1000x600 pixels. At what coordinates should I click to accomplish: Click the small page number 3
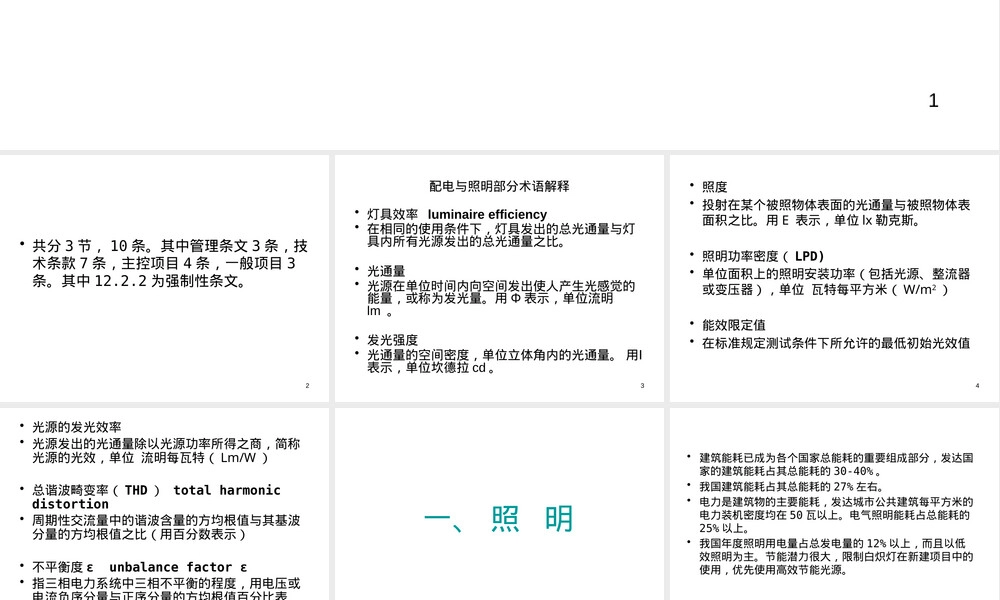point(642,386)
